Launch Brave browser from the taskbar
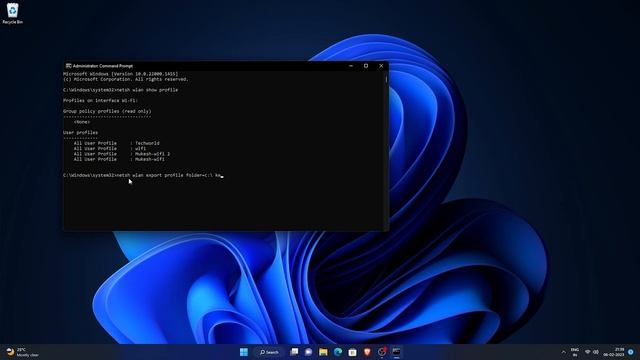The width and height of the screenshot is (640, 360). [367, 352]
